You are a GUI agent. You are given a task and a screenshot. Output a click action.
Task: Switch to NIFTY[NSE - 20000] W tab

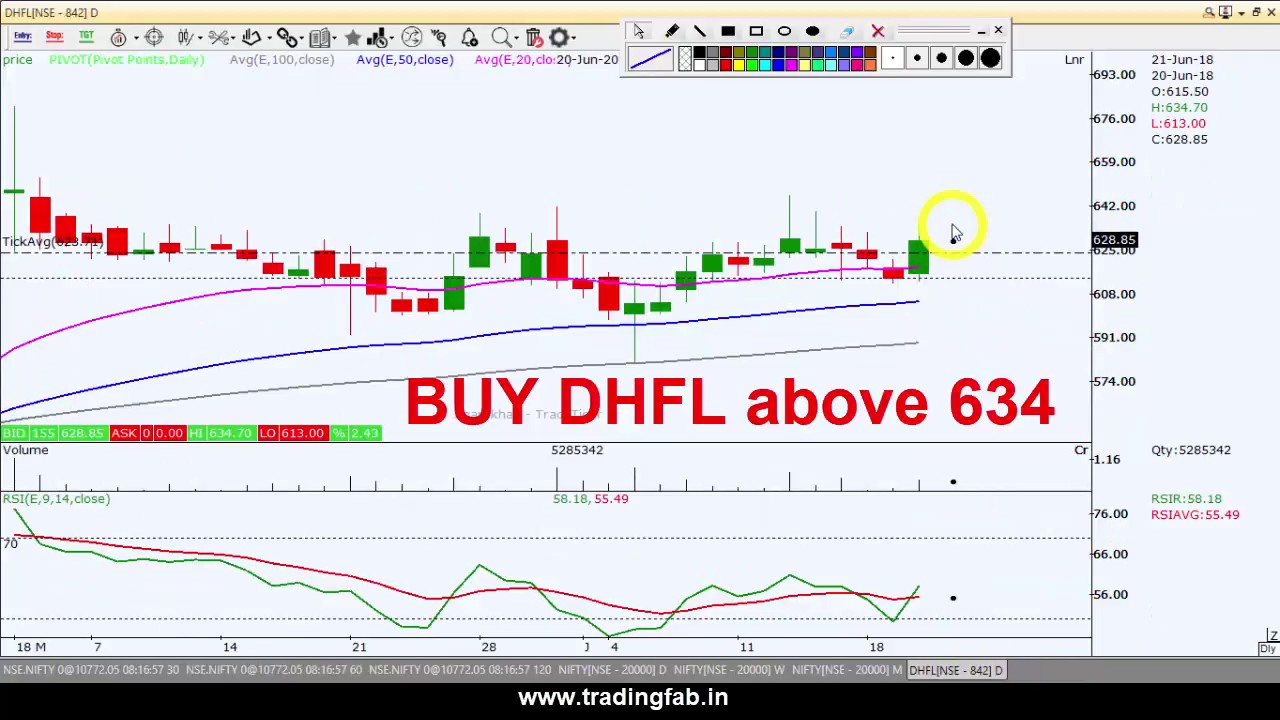(x=729, y=670)
